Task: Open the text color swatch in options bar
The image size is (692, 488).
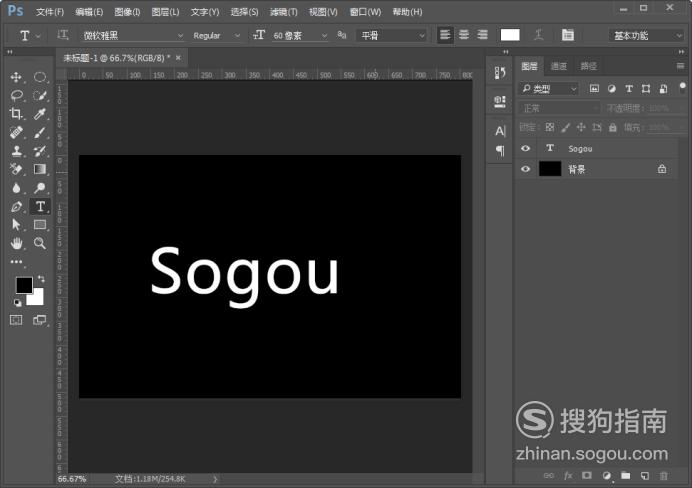Action: coord(510,35)
